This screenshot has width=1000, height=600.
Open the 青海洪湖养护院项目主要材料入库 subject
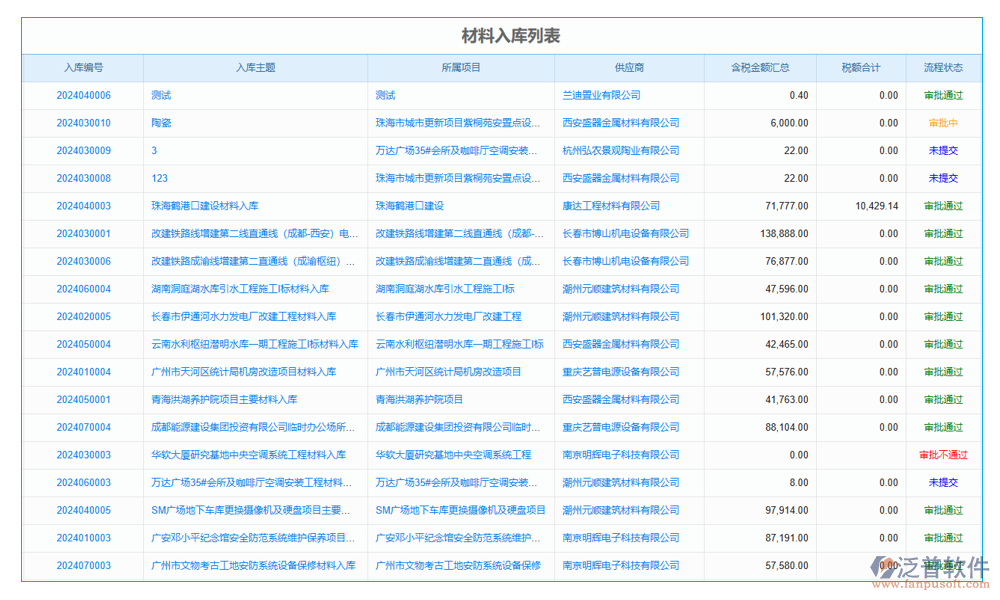224,400
